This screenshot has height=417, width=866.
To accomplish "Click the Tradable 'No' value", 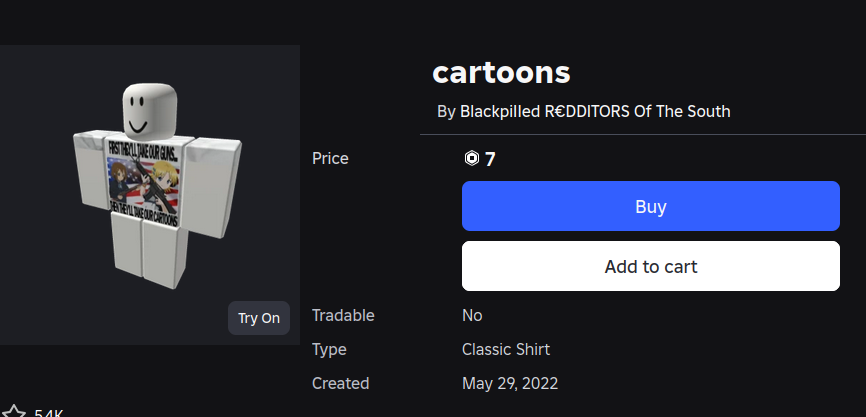I will [472, 316].
